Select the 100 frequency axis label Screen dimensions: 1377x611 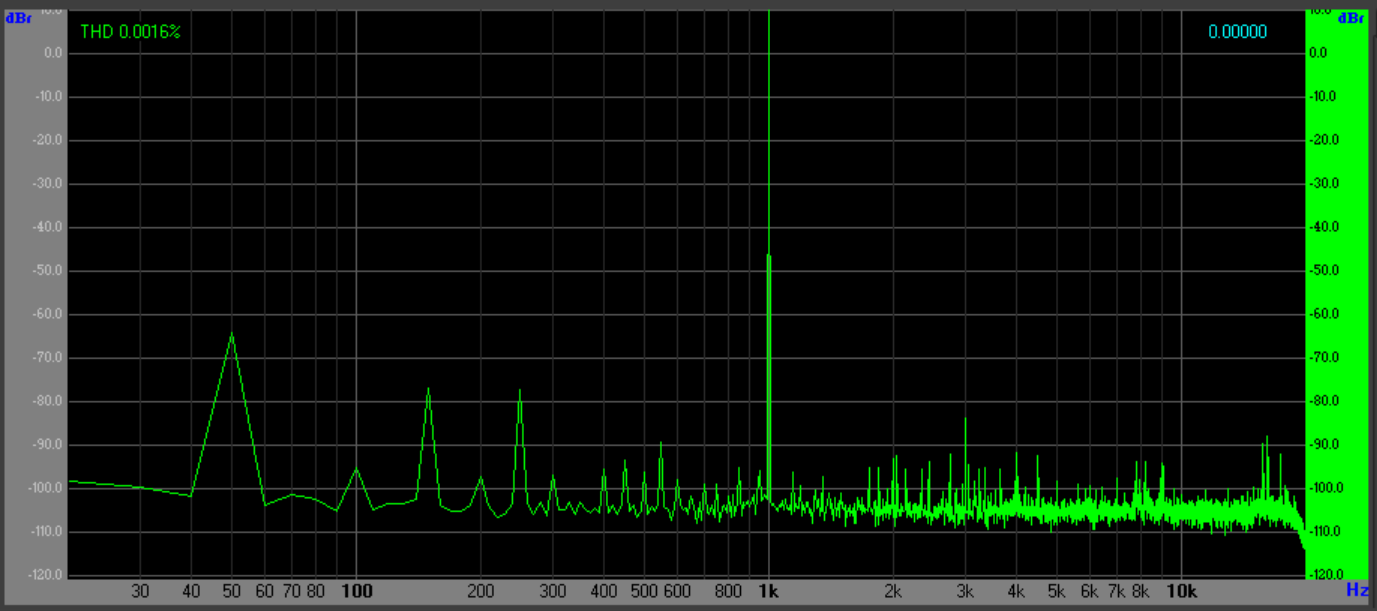pyautogui.click(x=357, y=591)
